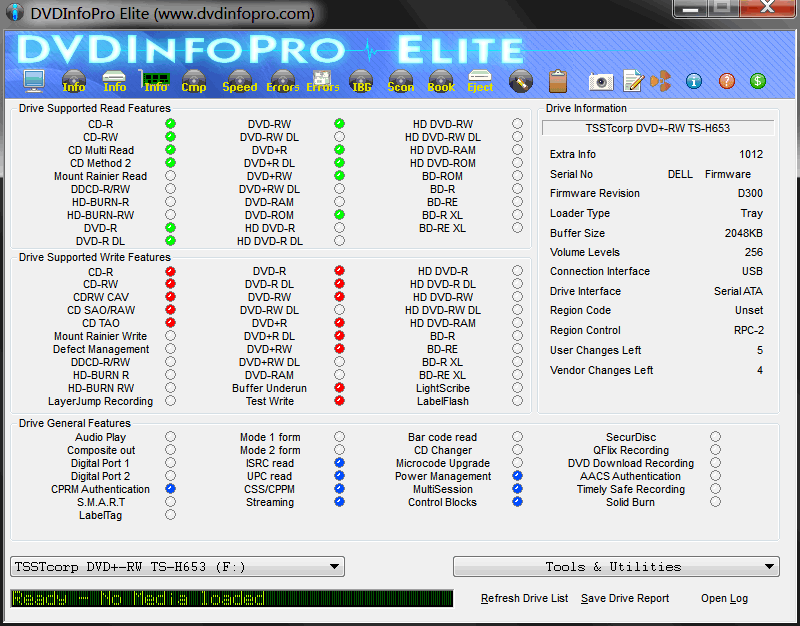This screenshot has width=800, height=626.
Task: Open the Book type tool
Action: (441, 82)
